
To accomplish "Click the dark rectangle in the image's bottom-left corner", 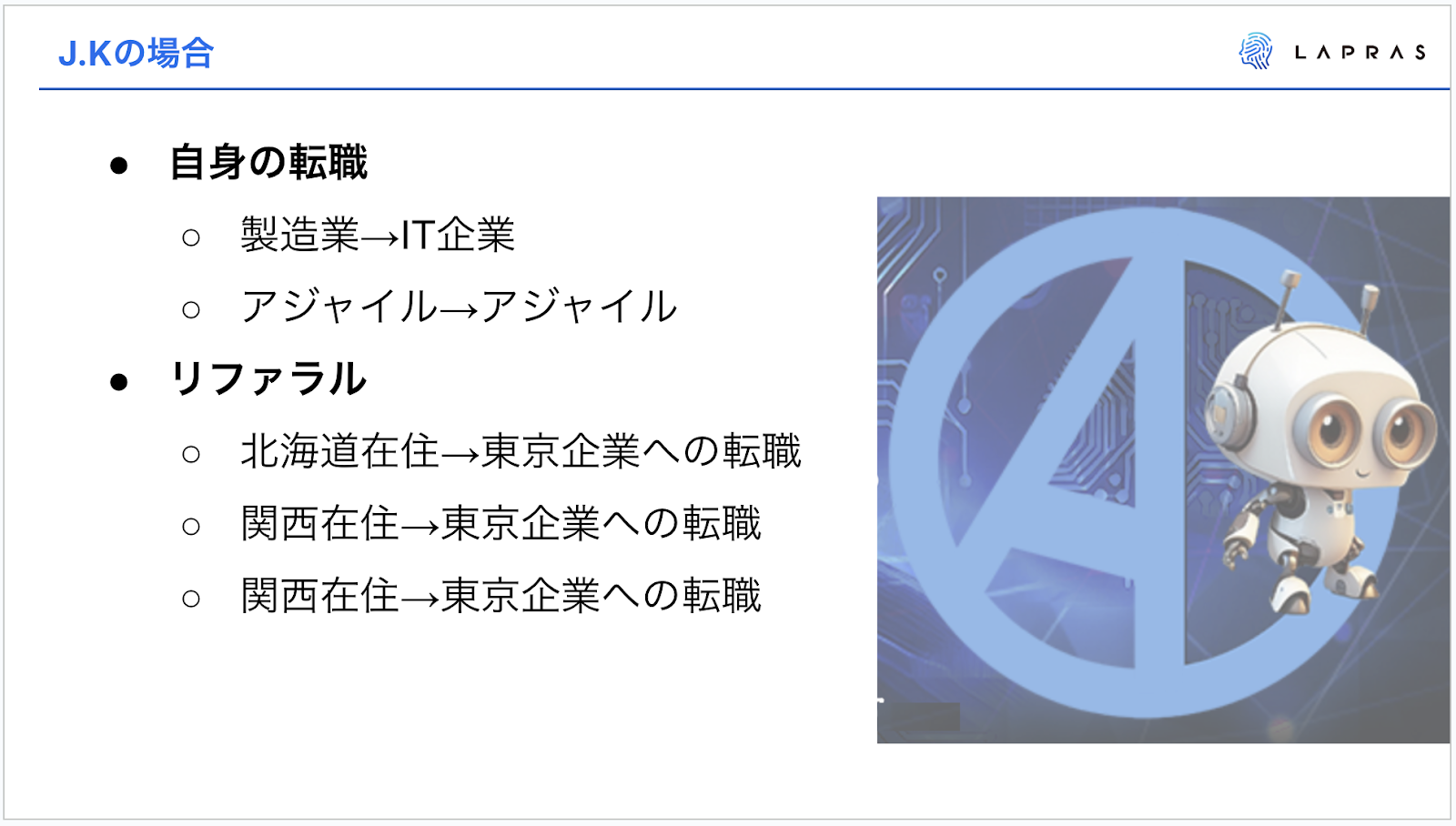I will [x=919, y=716].
